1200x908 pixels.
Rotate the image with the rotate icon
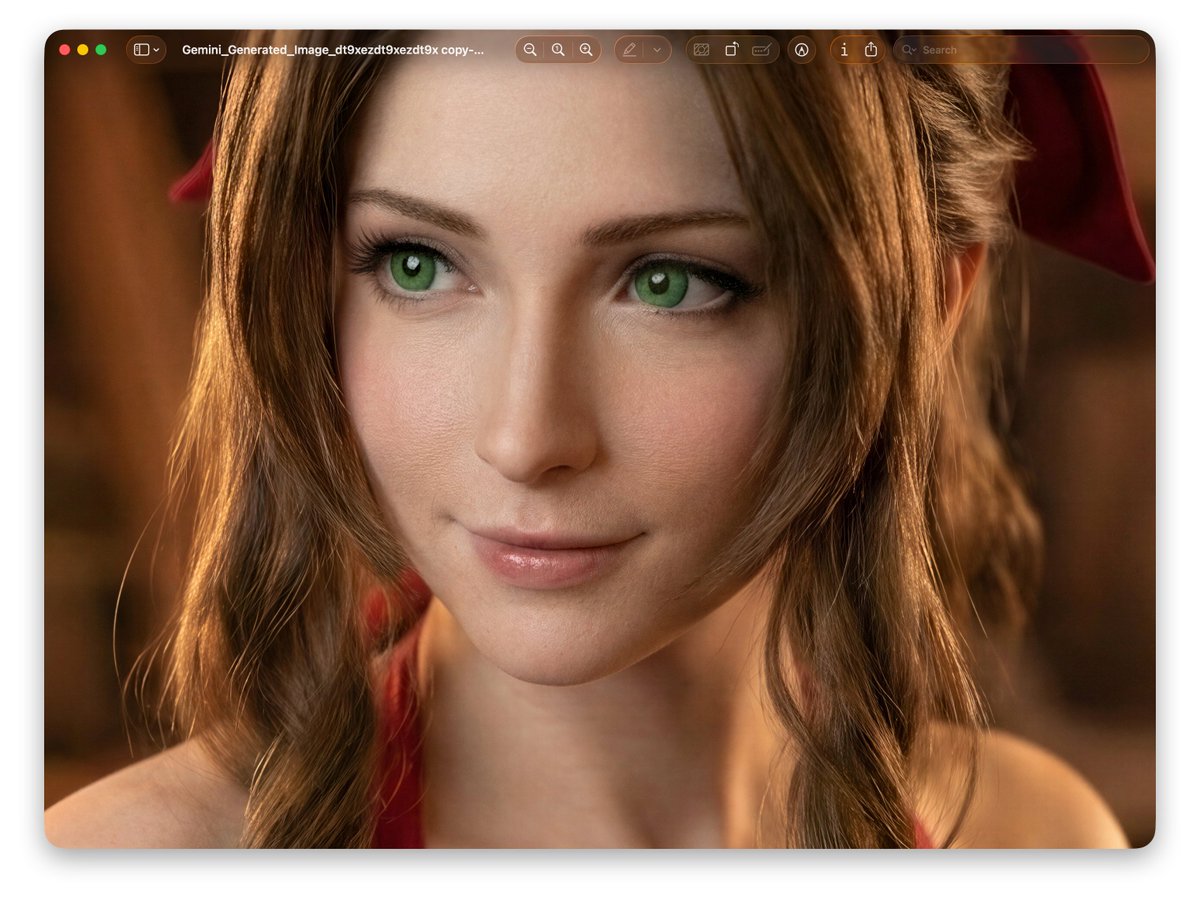tap(731, 50)
